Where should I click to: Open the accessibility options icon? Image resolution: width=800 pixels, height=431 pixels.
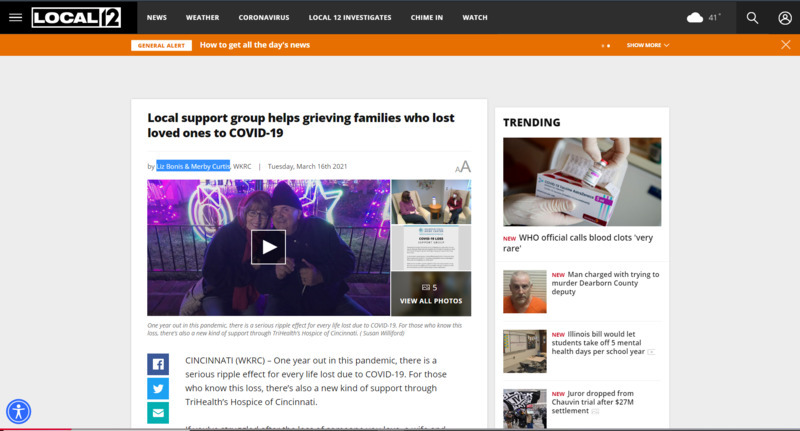pyautogui.click(x=19, y=412)
